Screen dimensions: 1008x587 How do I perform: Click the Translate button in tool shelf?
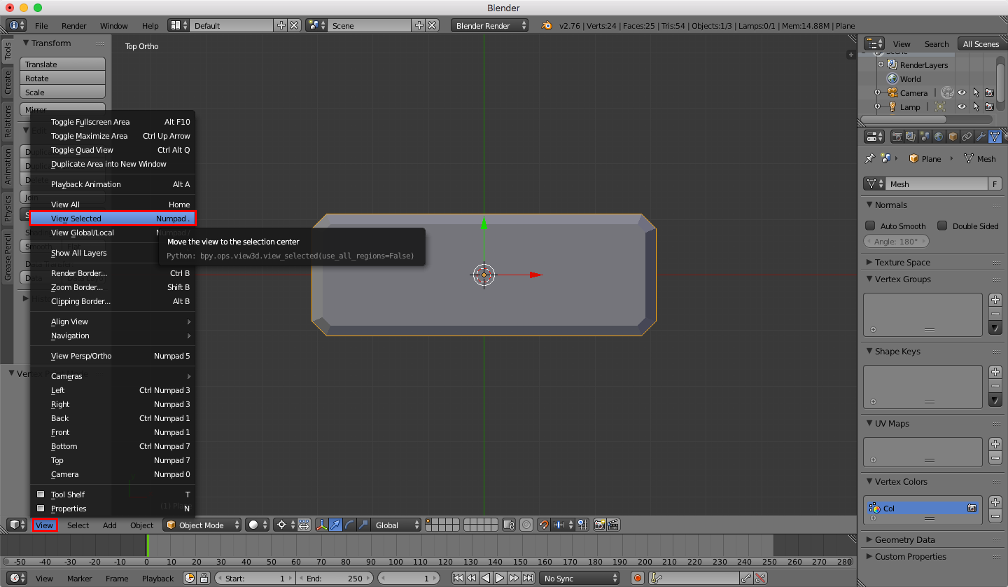tap(62, 64)
